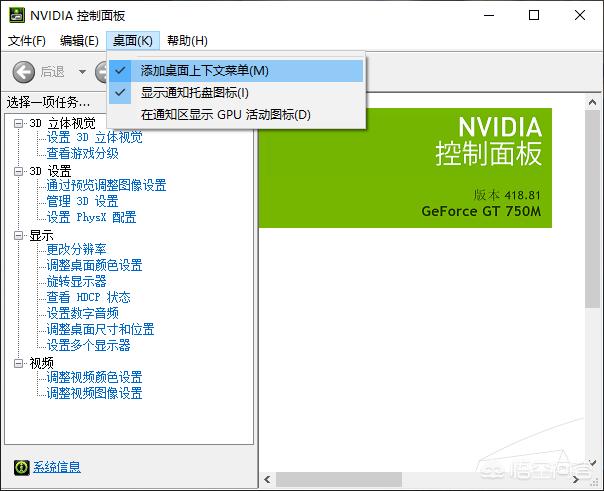Open 更改分辨率 task
The height and width of the screenshot is (491, 604).
tap(76, 249)
